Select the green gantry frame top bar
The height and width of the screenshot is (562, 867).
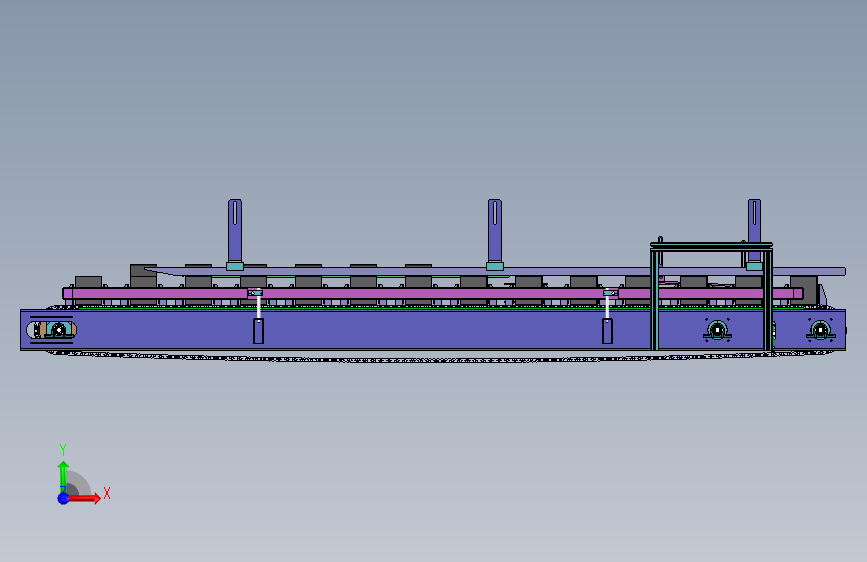711,246
